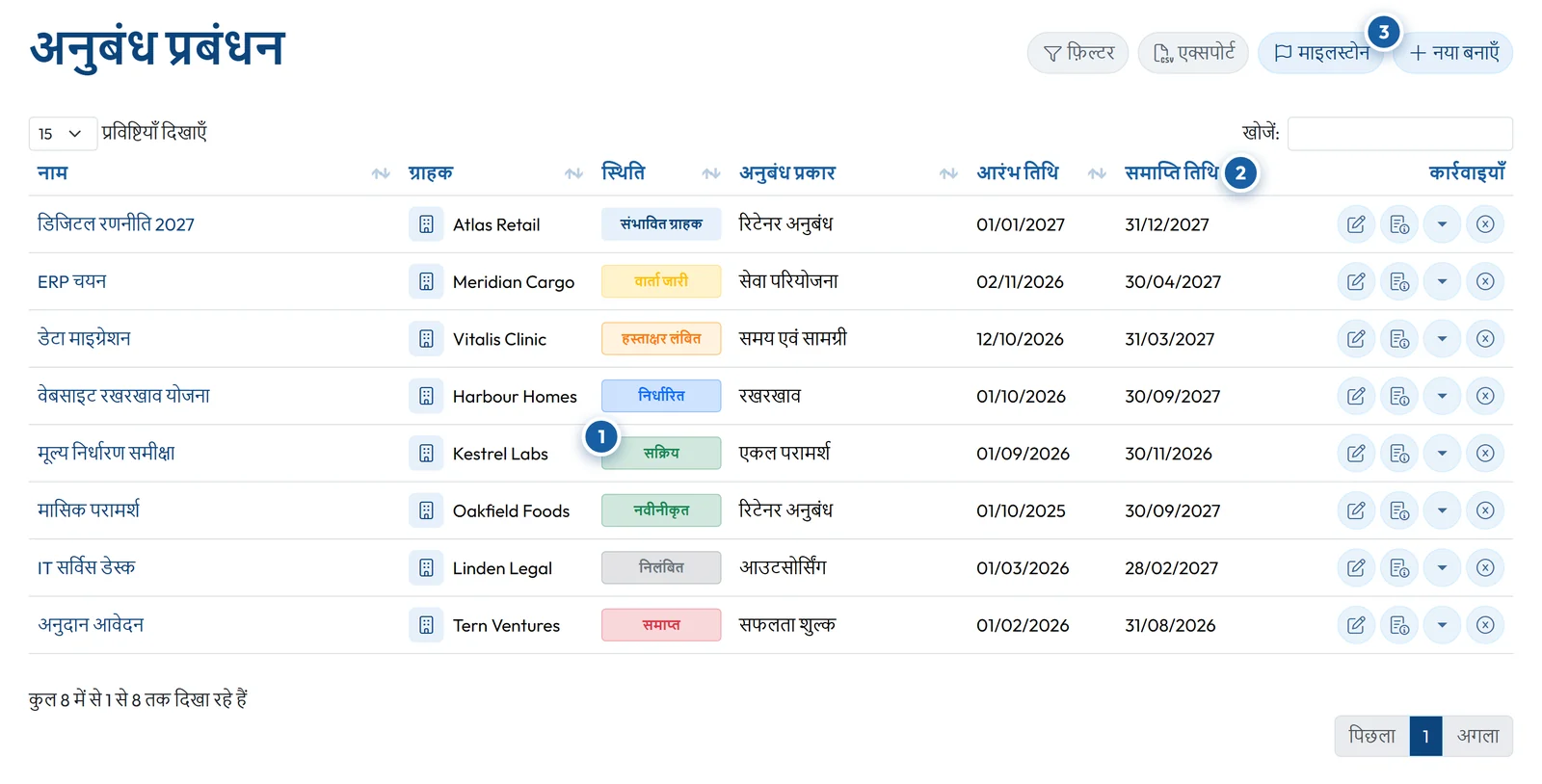Expand actions dropdown for डिजिटल रणनीति 2027
Viewport: 1542px width, 784px height.
1442,224
